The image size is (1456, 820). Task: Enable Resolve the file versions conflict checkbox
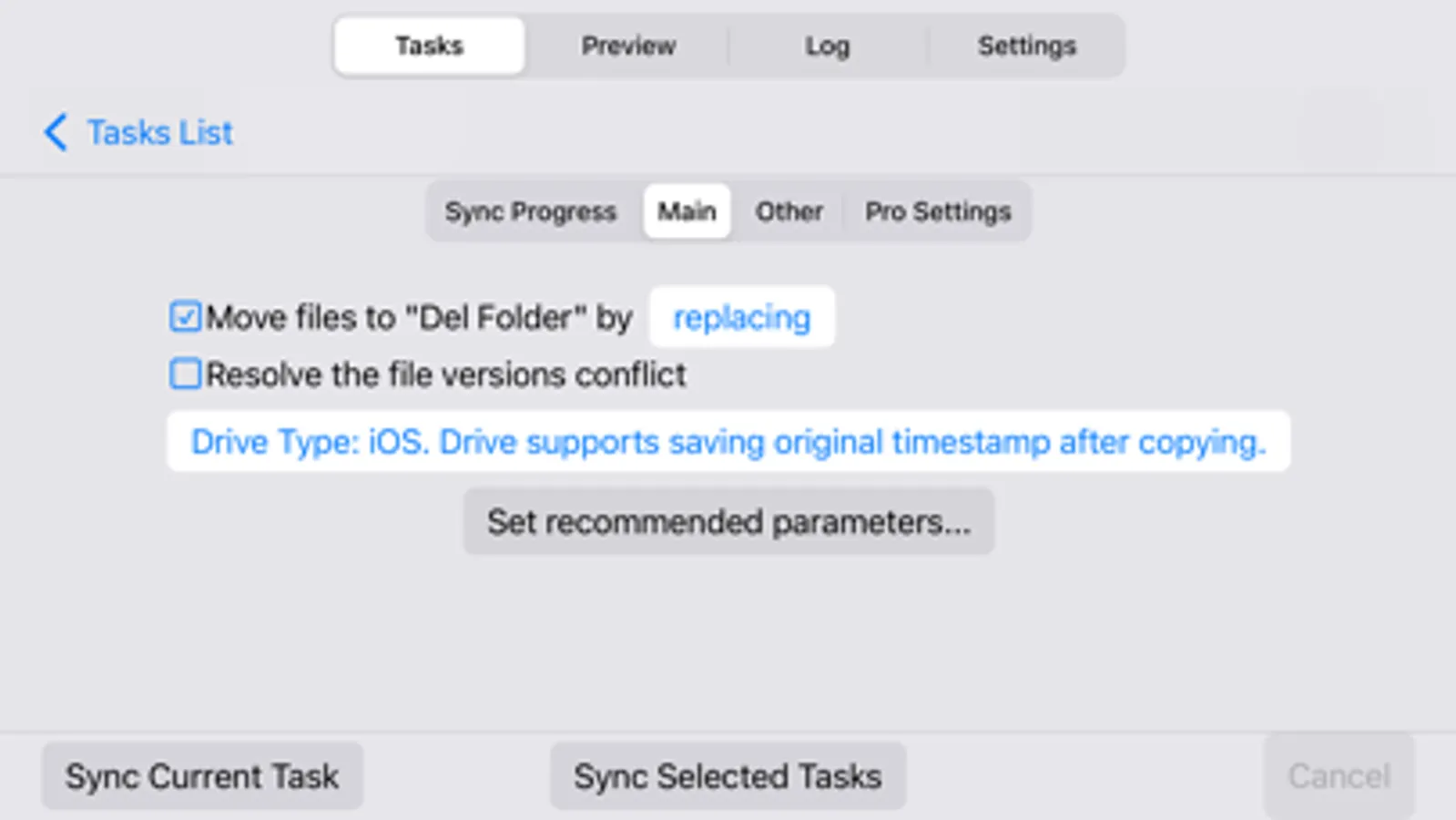pyautogui.click(x=185, y=374)
